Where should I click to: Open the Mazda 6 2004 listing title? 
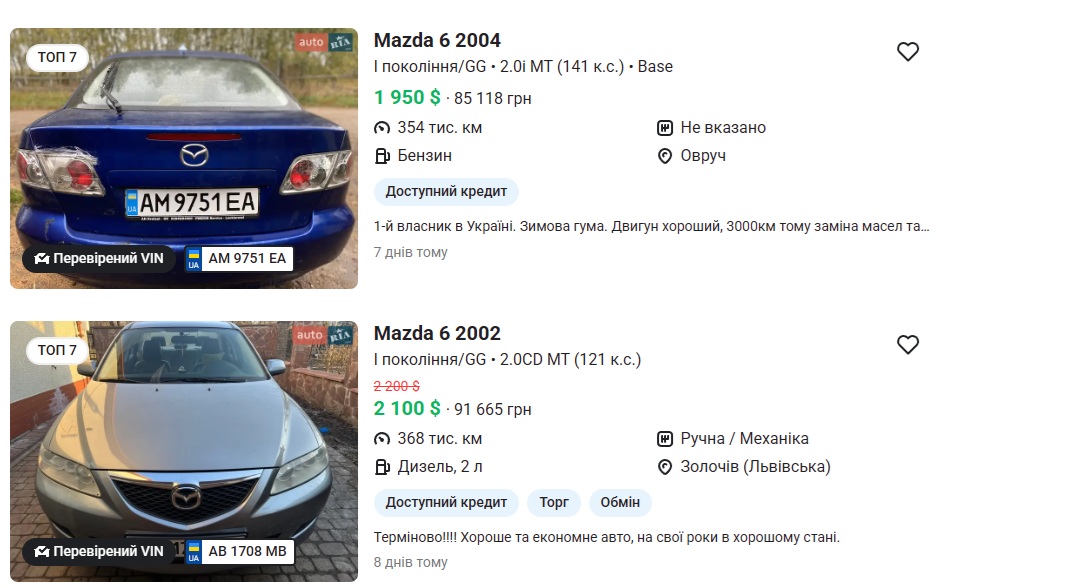point(437,41)
